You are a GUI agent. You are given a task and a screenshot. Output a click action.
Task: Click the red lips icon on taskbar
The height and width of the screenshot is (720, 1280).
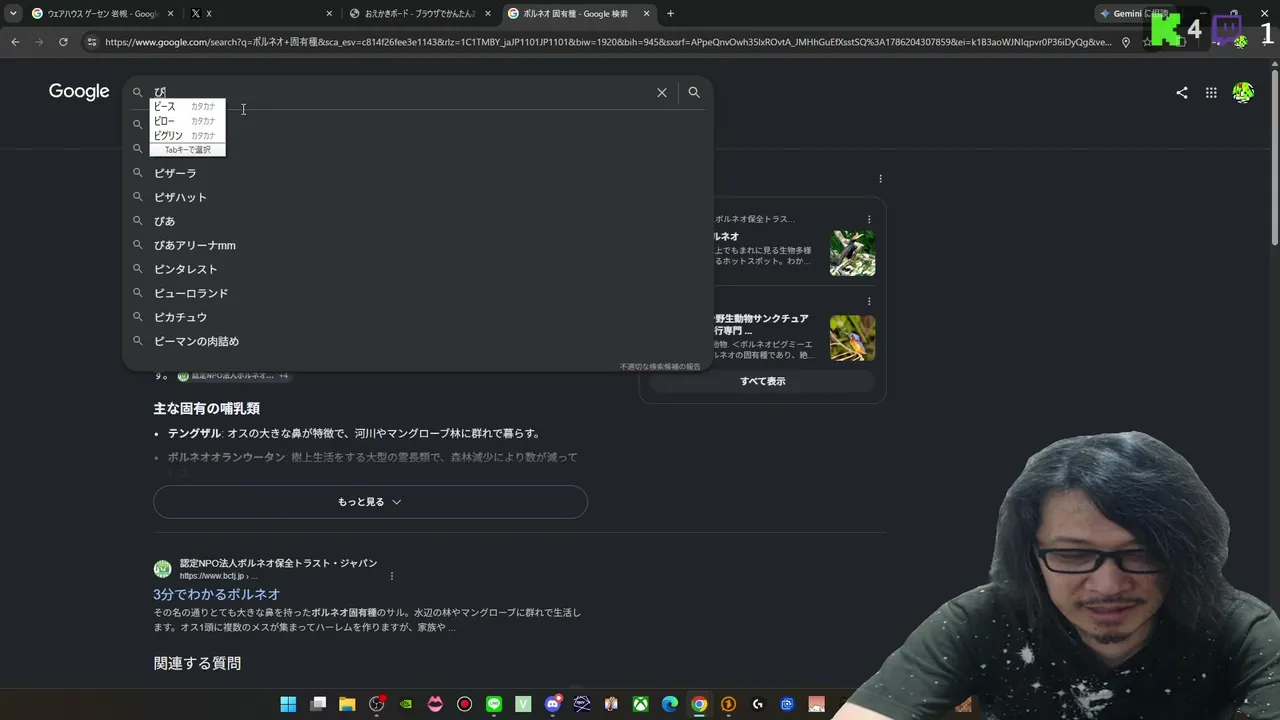[435, 704]
